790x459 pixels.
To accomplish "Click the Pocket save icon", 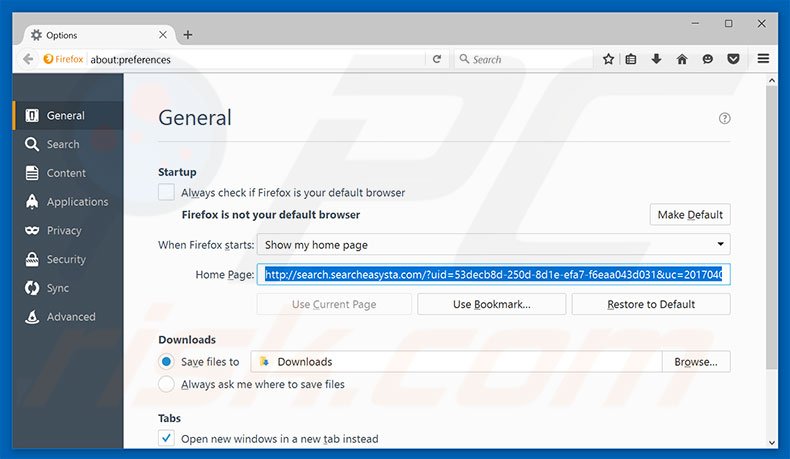I will 733,59.
